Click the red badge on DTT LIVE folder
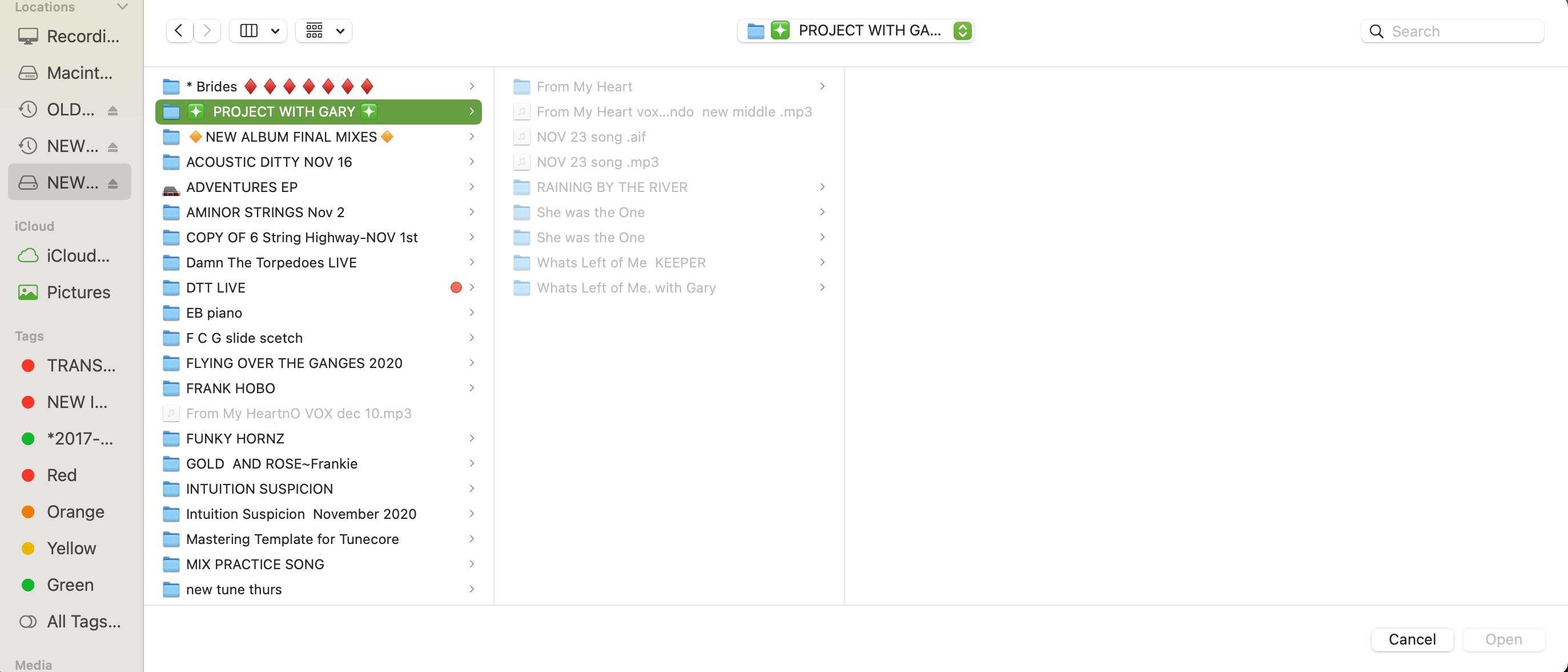The width and height of the screenshot is (1568, 672). point(456,287)
